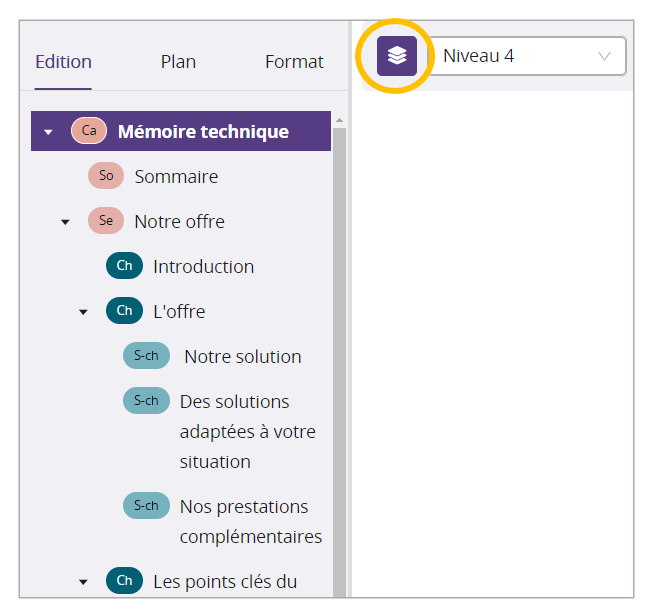Open the Niveau 4 dropdown
The image size is (651, 609).
pos(527,56)
